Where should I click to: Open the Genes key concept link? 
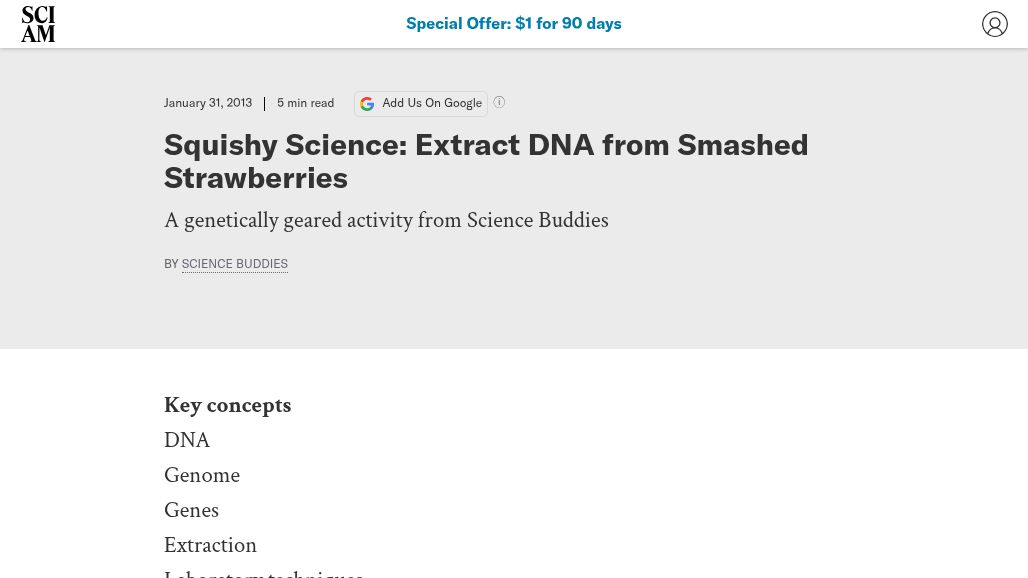pyautogui.click(x=191, y=510)
